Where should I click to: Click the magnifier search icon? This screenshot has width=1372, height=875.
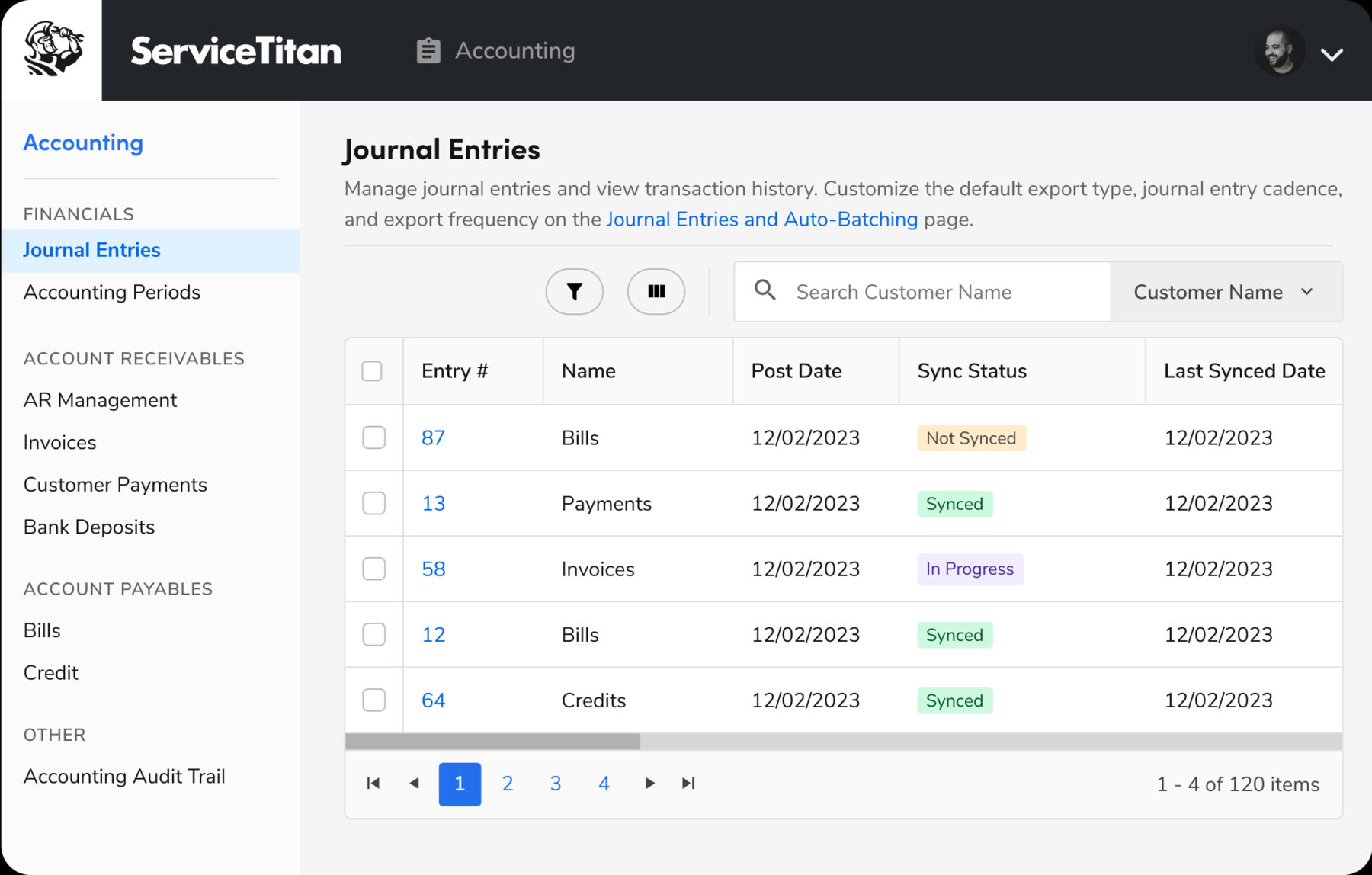pyautogui.click(x=765, y=290)
